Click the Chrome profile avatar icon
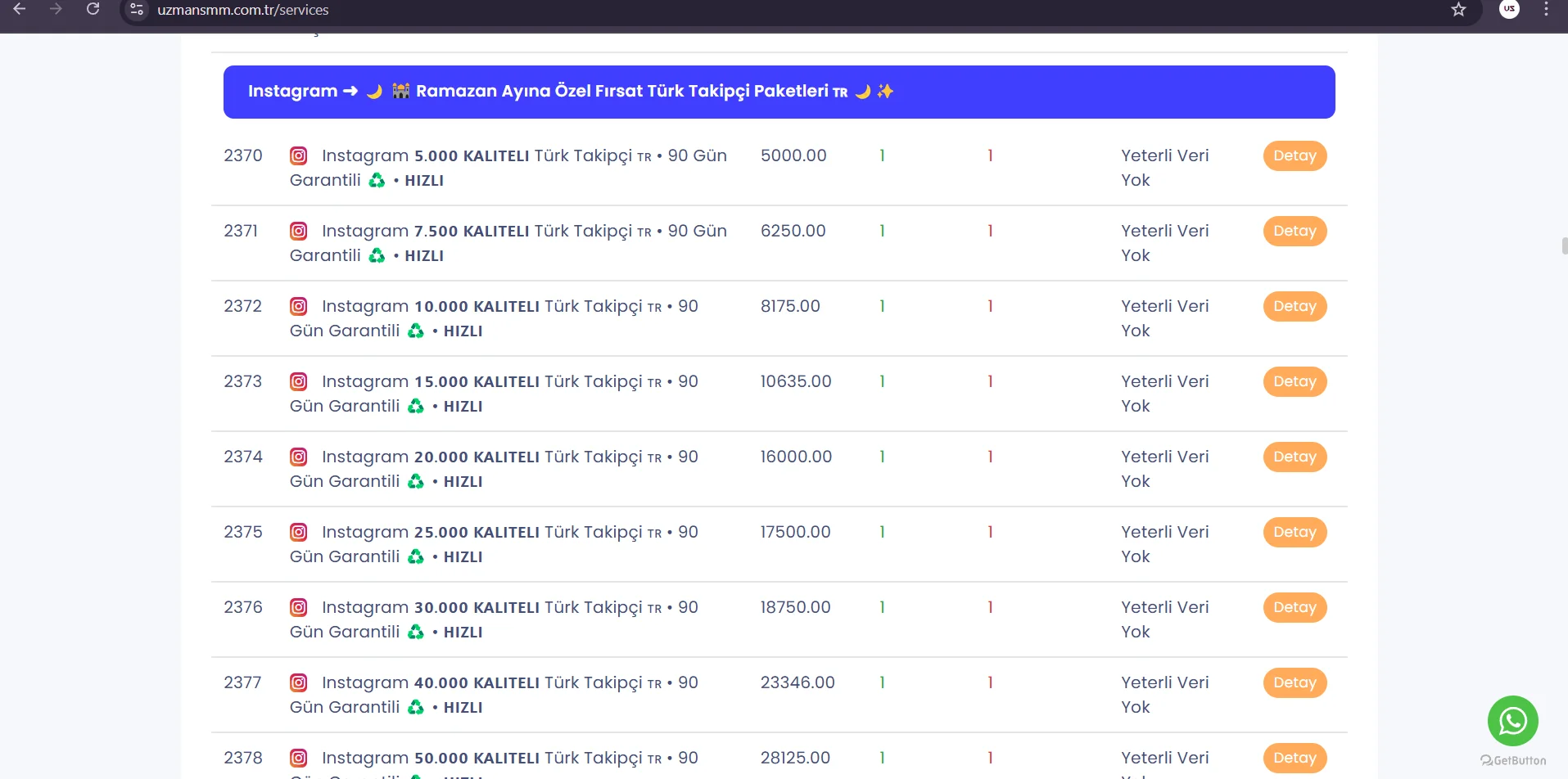The height and width of the screenshot is (779, 1568). coord(1509,9)
